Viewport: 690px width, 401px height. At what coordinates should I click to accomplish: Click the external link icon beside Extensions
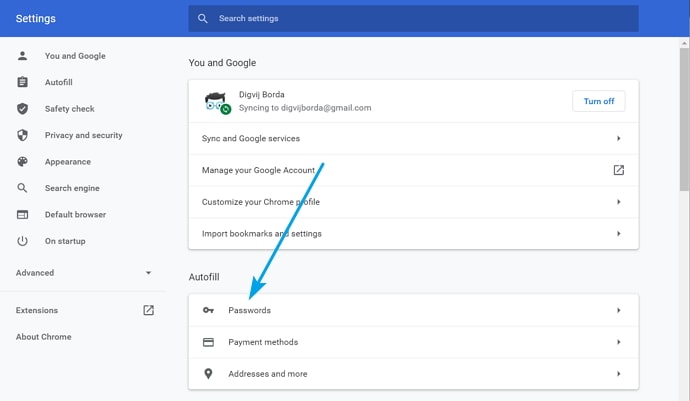point(148,310)
